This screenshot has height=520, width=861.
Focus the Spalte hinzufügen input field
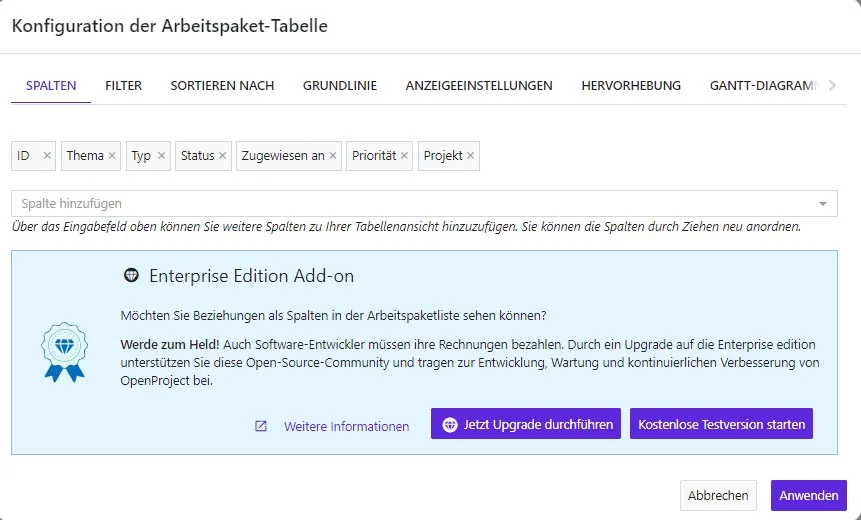tap(424, 204)
